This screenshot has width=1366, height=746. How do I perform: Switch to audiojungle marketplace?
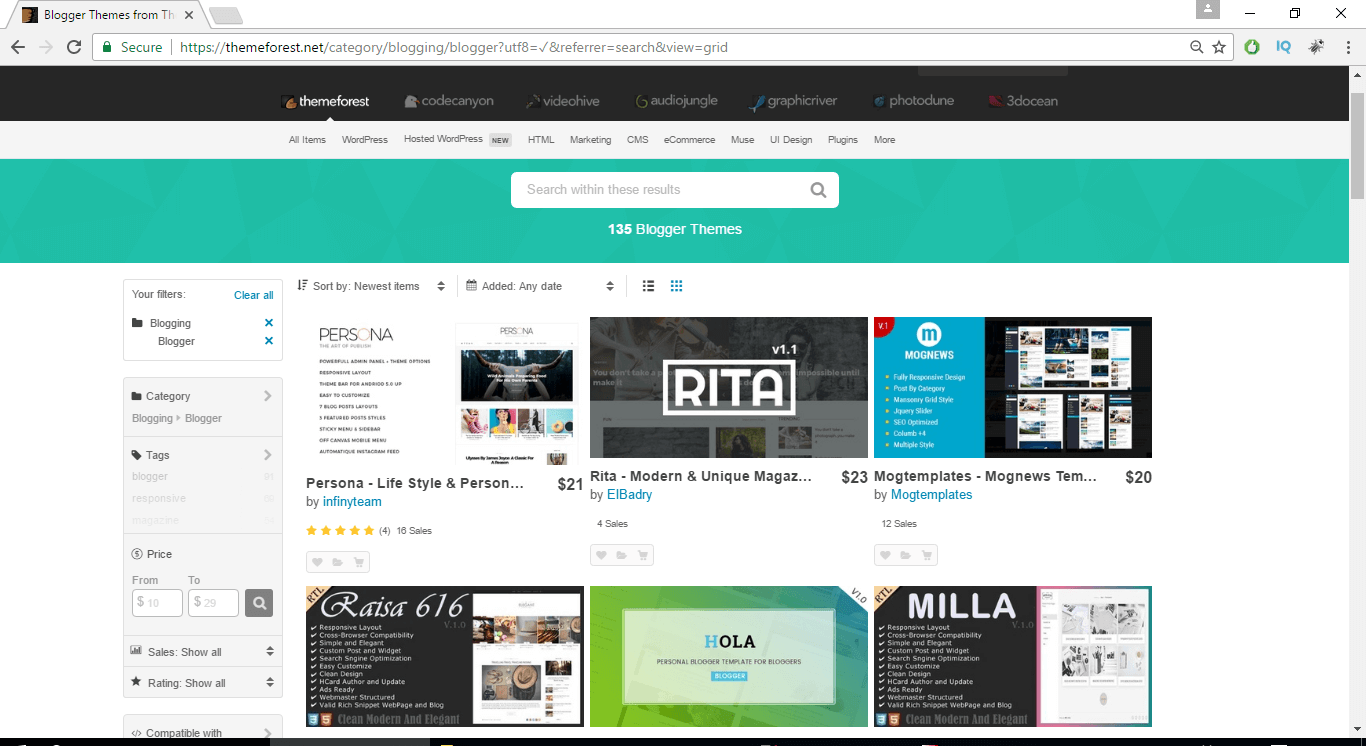coord(676,101)
